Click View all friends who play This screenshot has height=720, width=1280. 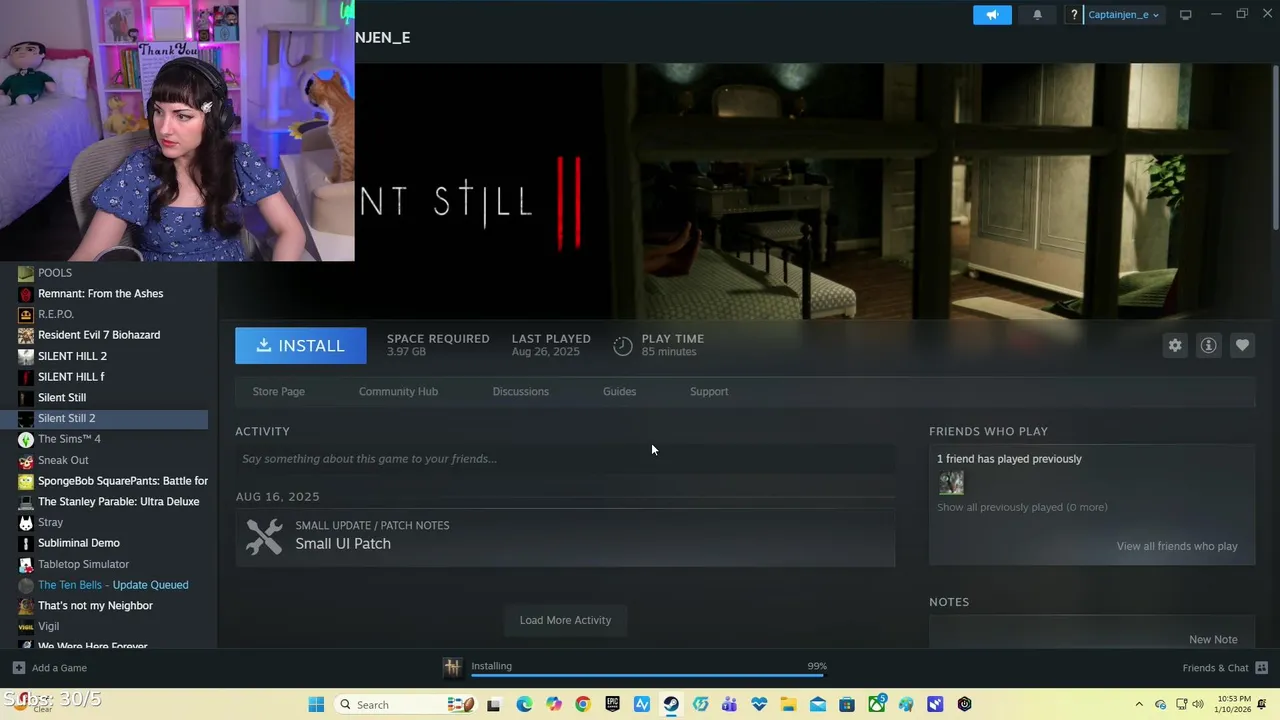click(1177, 546)
